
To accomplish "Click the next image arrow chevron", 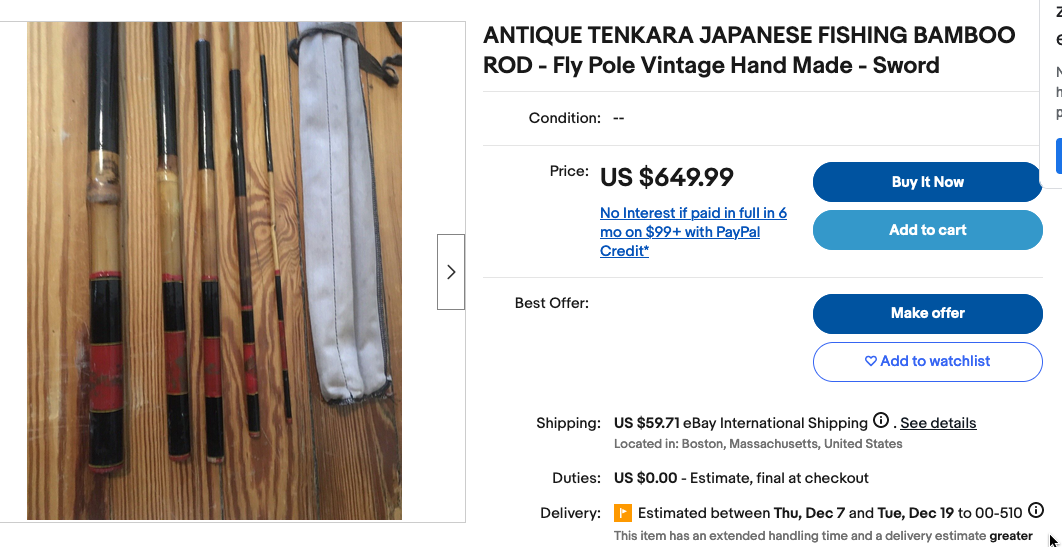I will point(451,272).
